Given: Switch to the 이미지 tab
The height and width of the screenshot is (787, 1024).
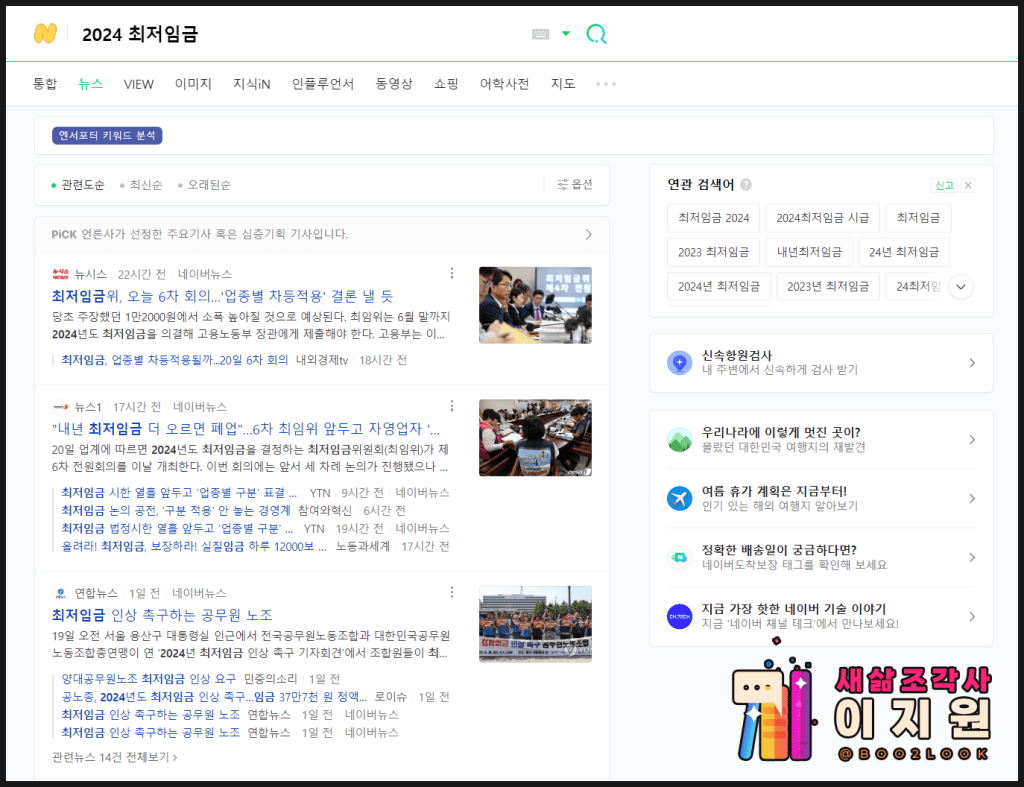Looking at the screenshot, I should 193,84.
